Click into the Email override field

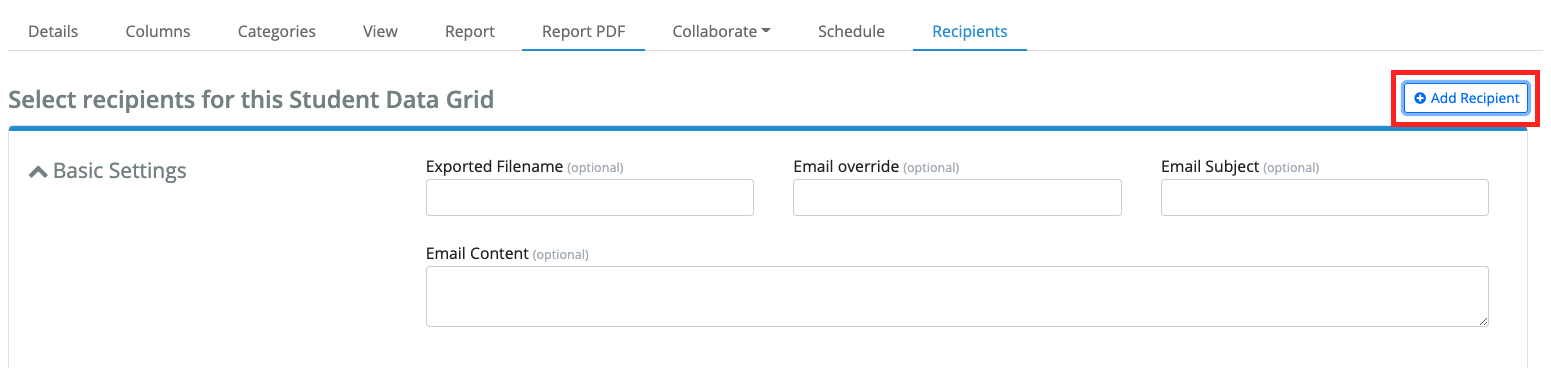[957, 198]
